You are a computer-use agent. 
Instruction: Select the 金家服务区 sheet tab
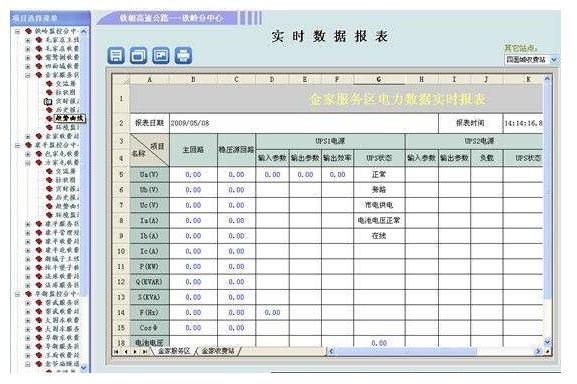point(174,351)
